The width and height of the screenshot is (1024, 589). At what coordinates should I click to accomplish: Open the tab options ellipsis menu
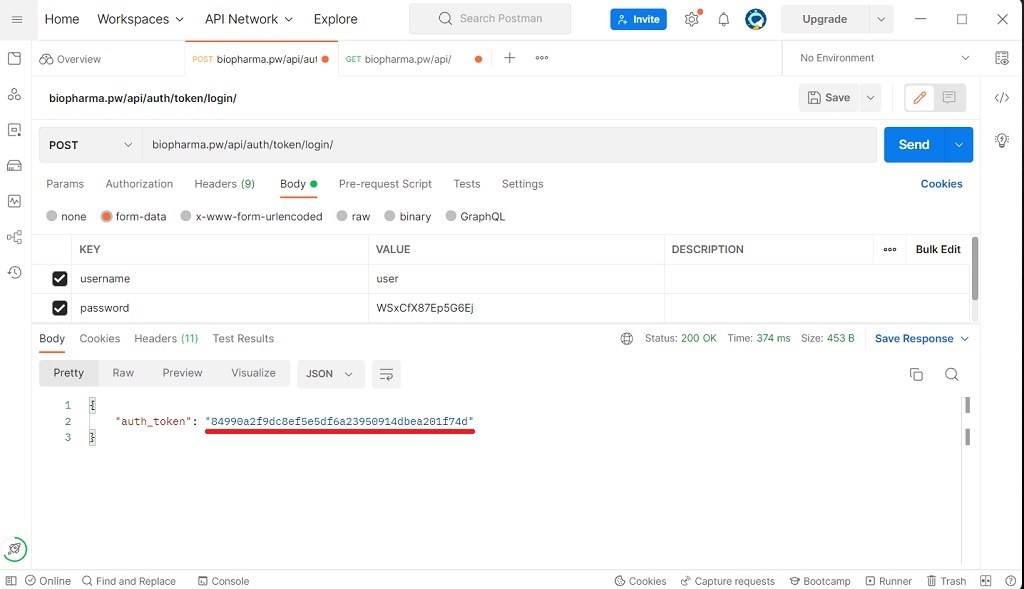542,58
